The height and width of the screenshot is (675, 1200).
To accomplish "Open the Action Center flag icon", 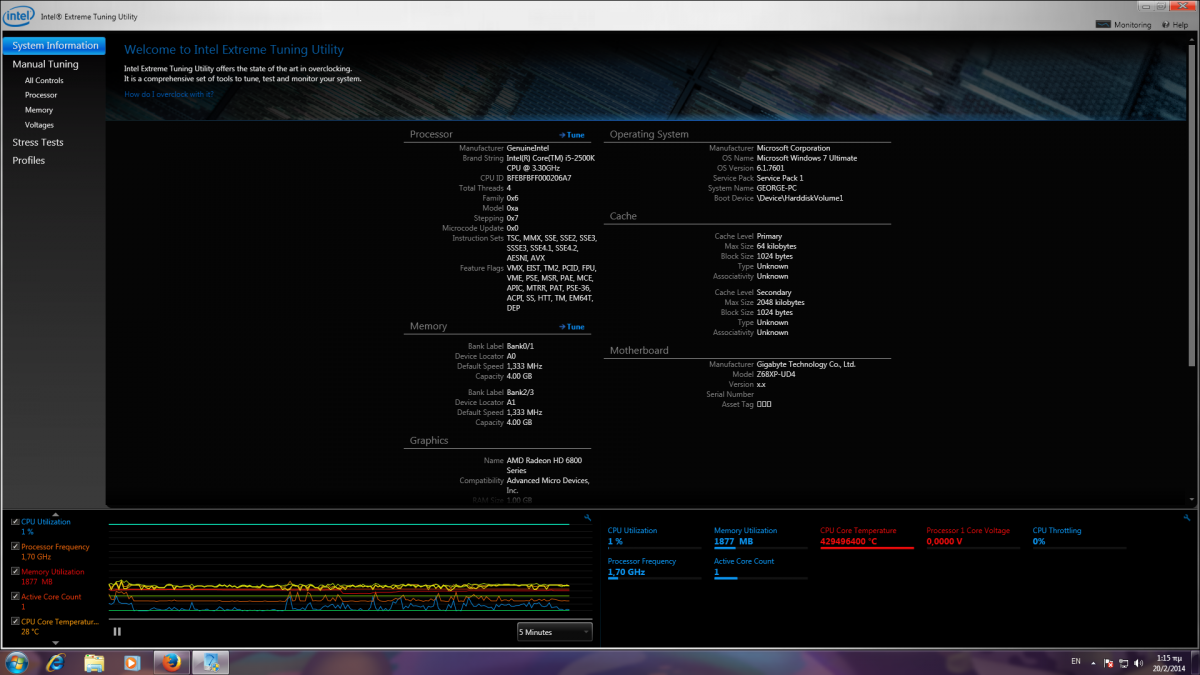I will [1109, 662].
